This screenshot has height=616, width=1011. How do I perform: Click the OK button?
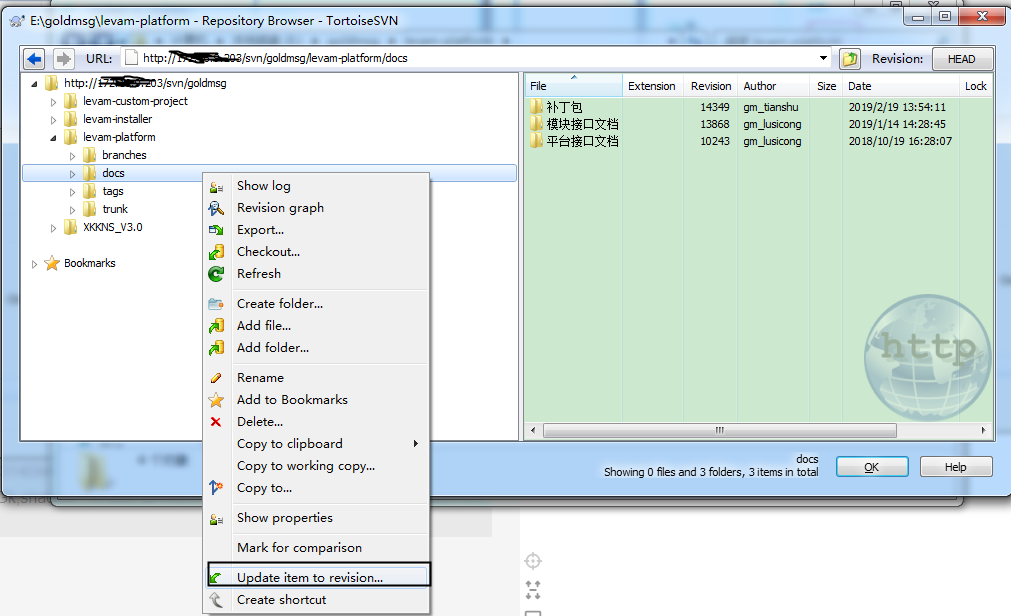tap(872, 467)
